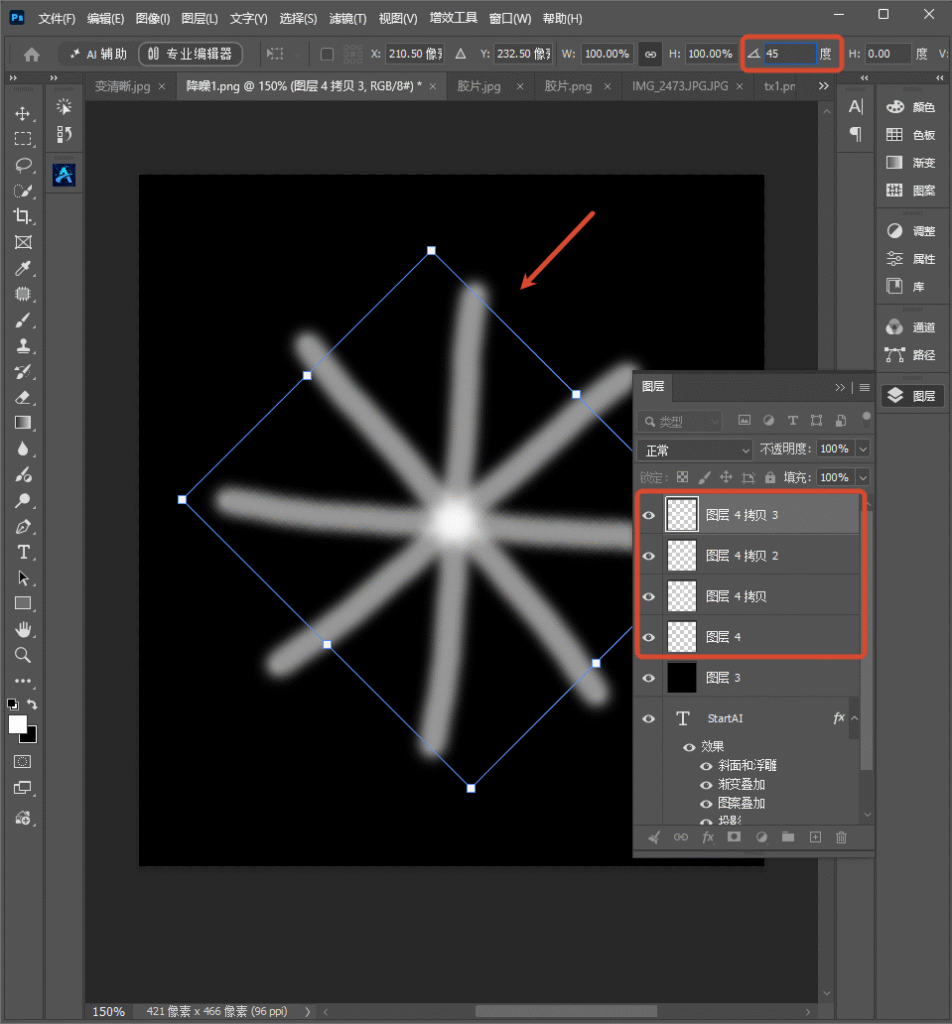This screenshot has width=952, height=1024.
Task: Open the 图像(I) menu
Action: click(x=153, y=18)
